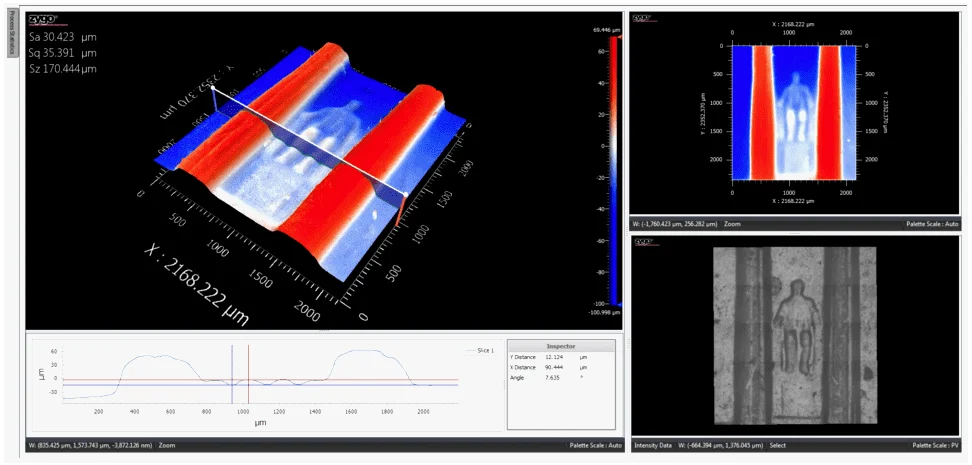Click the Slice 1 legend entry

pyautogui.click(x=479, y=350)
